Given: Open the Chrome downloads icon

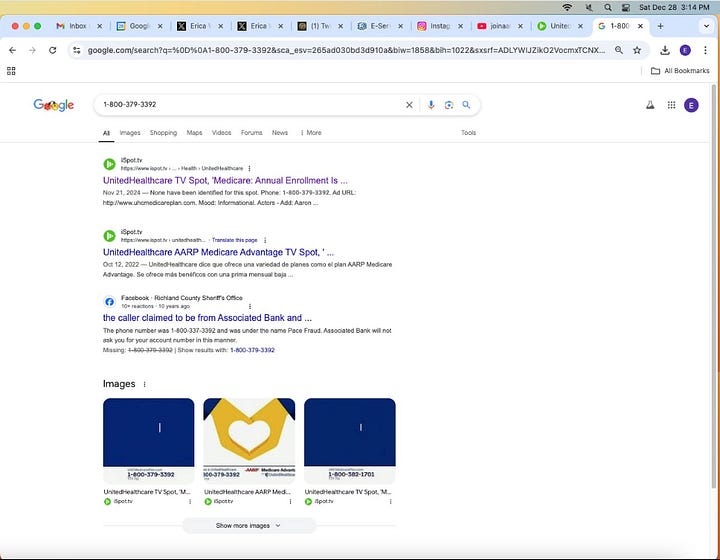Looking at the screenshot, I should [664, 50].
